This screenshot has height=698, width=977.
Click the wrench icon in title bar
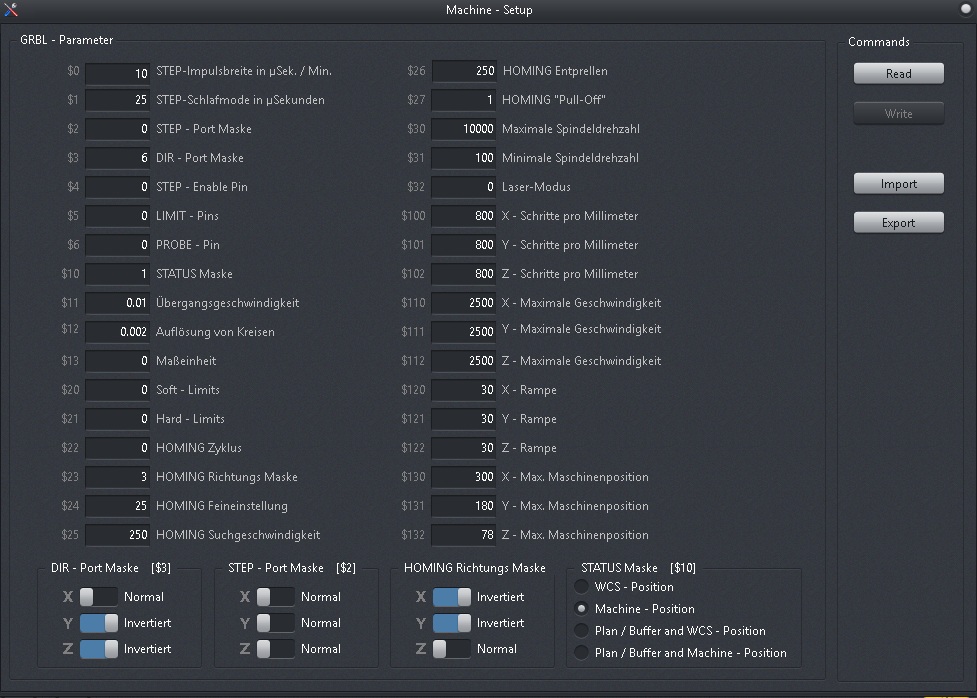[11, 10]
